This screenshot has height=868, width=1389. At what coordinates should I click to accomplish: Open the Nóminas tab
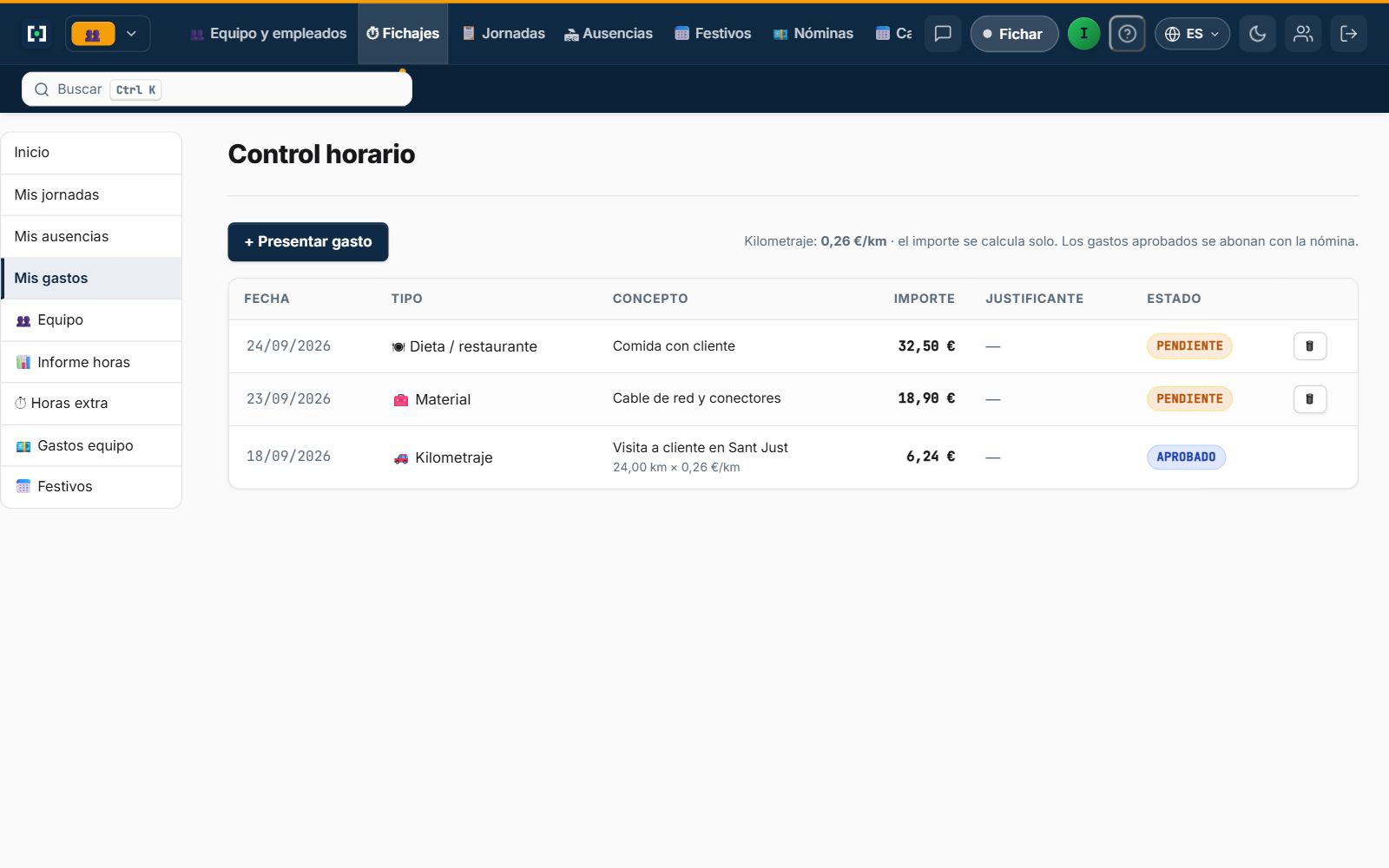813,34
